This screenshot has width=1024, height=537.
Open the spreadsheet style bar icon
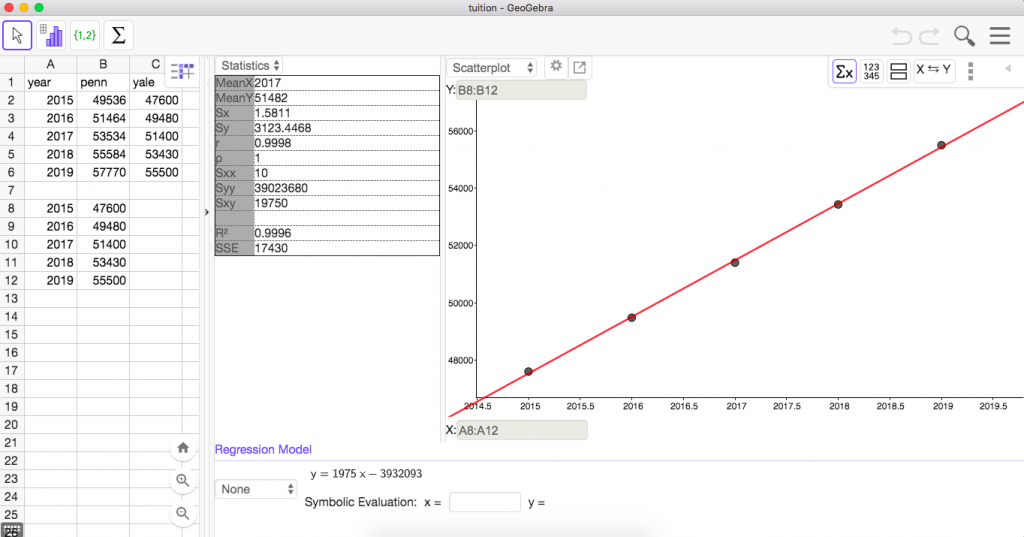182,71
